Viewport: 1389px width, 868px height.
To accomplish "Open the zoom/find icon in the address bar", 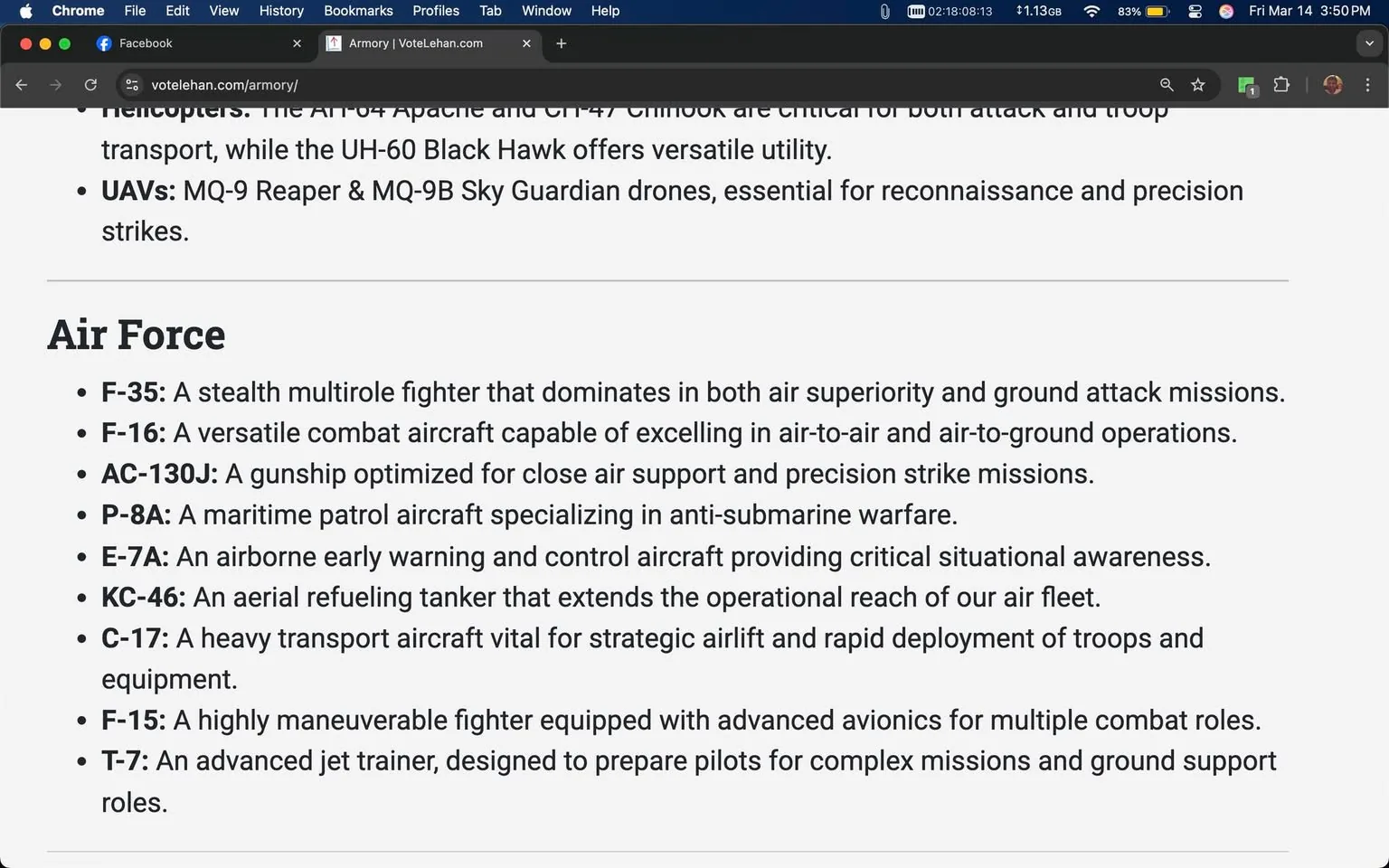I will [x=1166, y=84].
